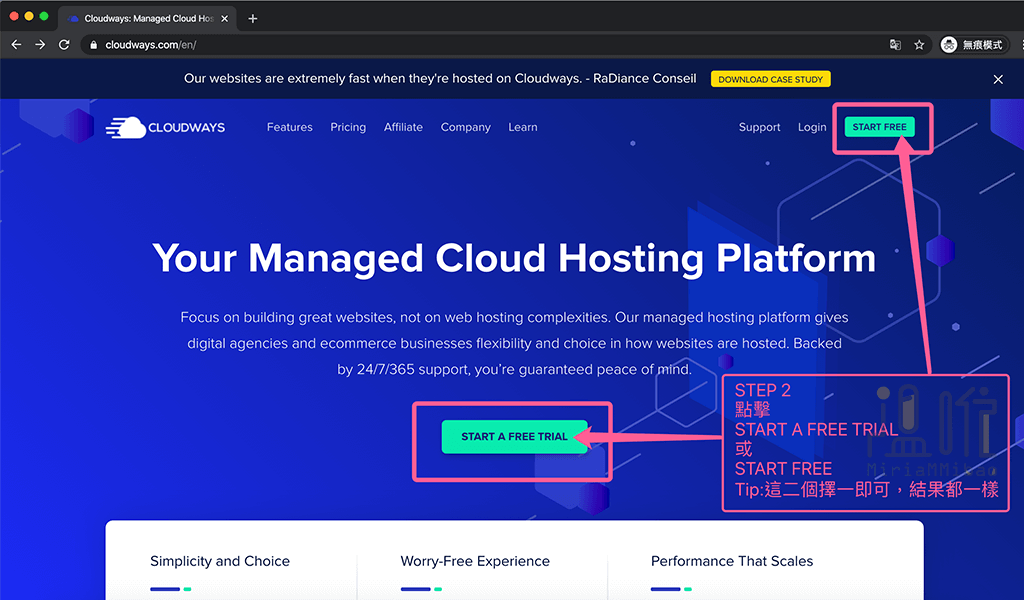Image resolution: width=1024 pixels, height=600 pixels.
Task: Select Pricing in the navigation bar
Action: 348,127
